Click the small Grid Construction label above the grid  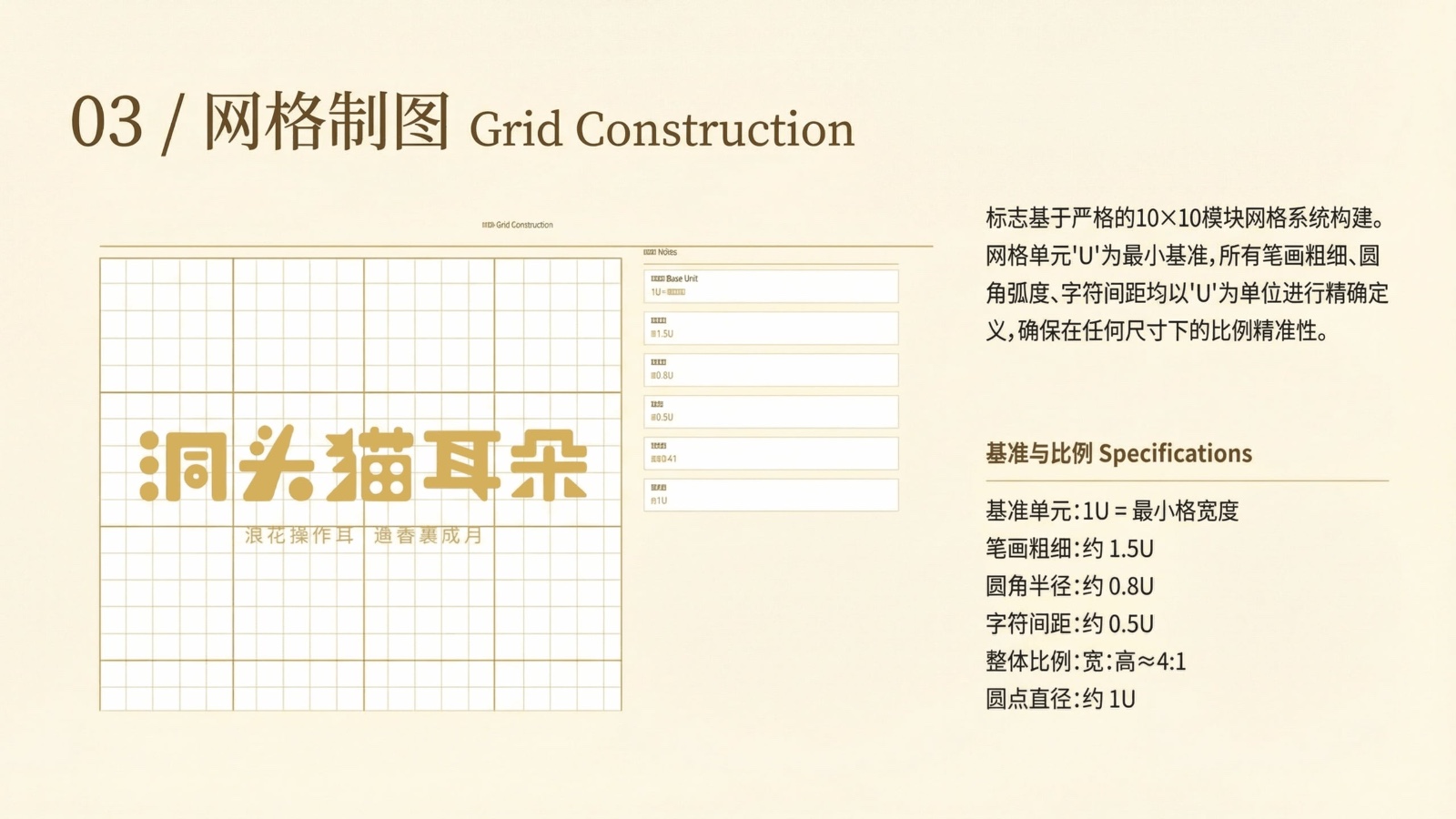coord(517,225)
